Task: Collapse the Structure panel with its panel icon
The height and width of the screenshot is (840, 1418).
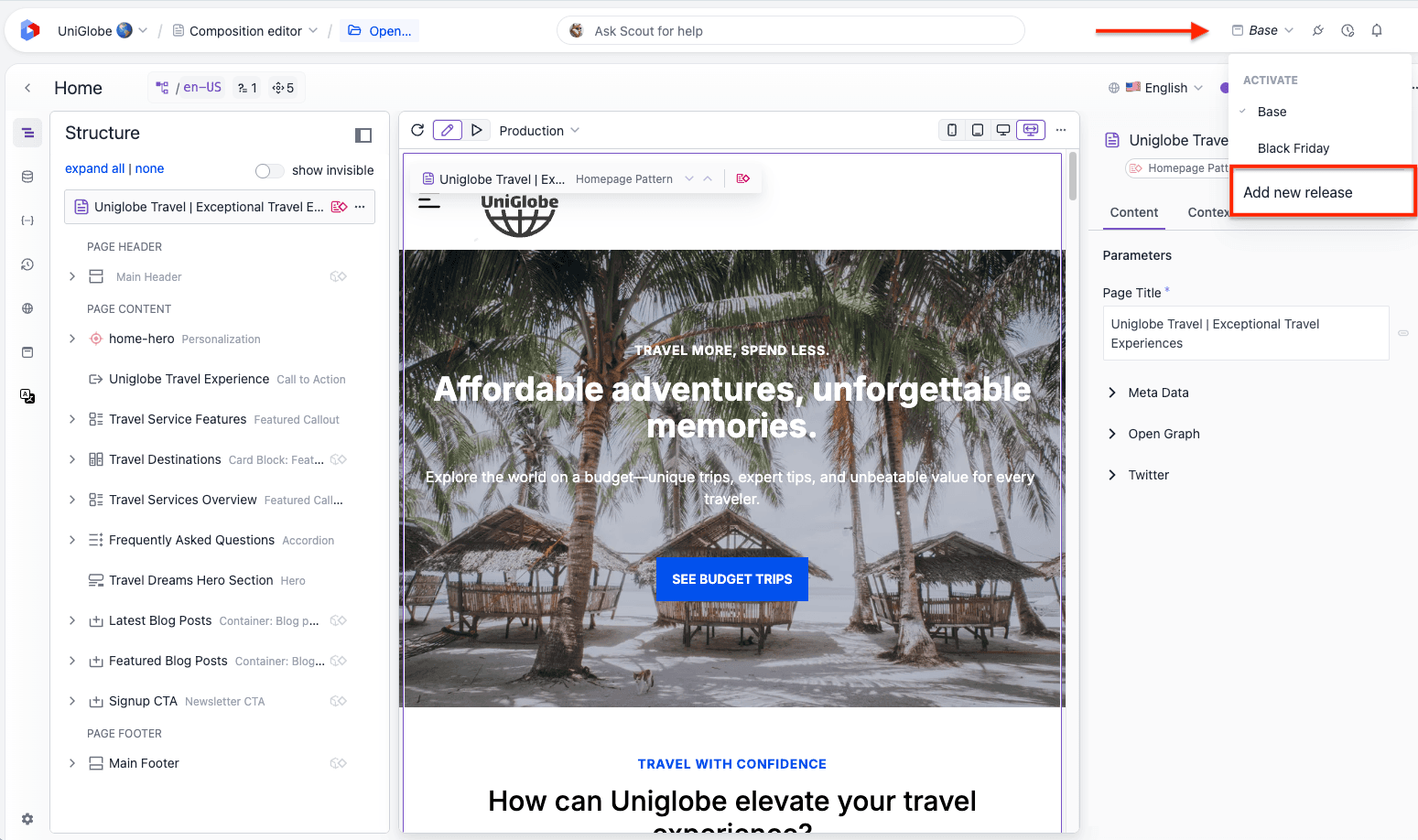Action: point(363,135)
